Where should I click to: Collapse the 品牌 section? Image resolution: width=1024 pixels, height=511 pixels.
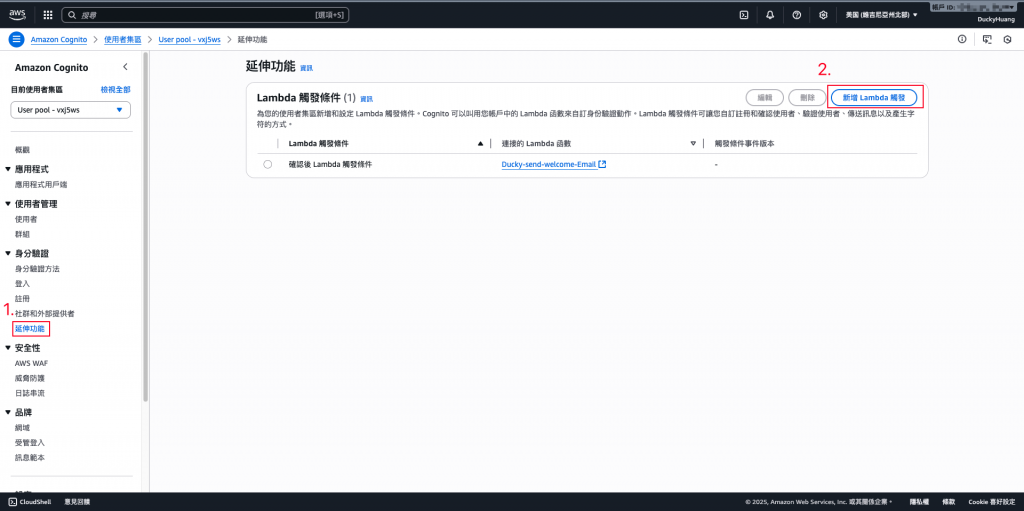coord(8,413)
